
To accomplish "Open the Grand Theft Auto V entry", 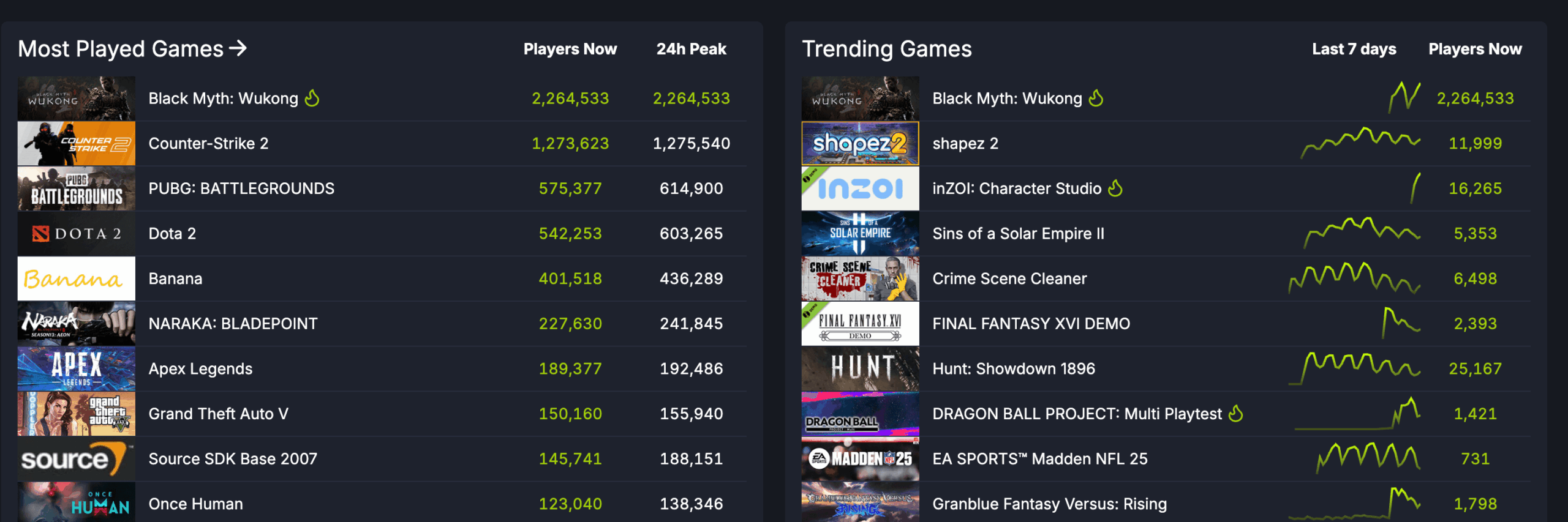I will point(218,414).
